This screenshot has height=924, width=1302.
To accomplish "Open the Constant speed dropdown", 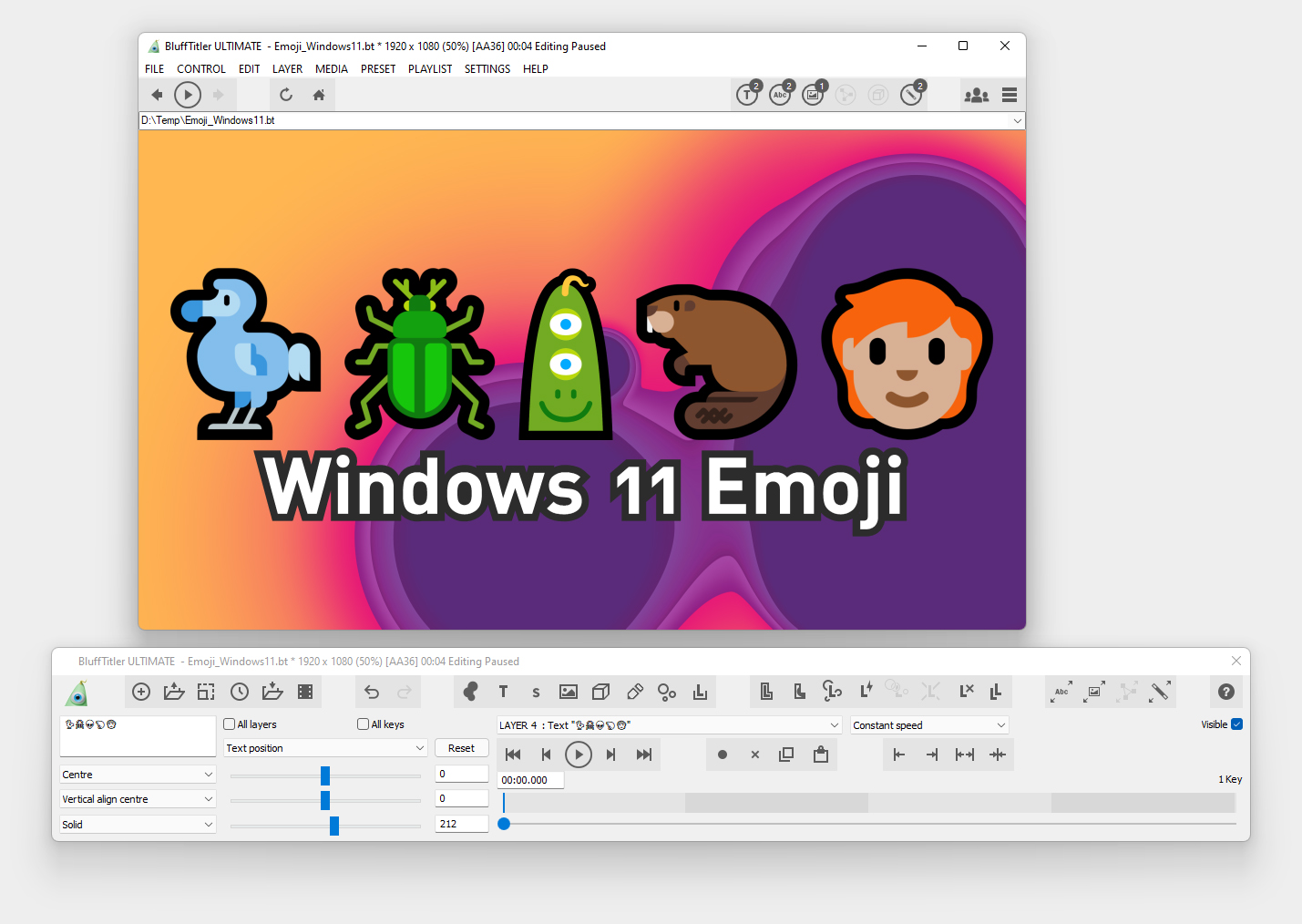I will click(x=930, y=725).
